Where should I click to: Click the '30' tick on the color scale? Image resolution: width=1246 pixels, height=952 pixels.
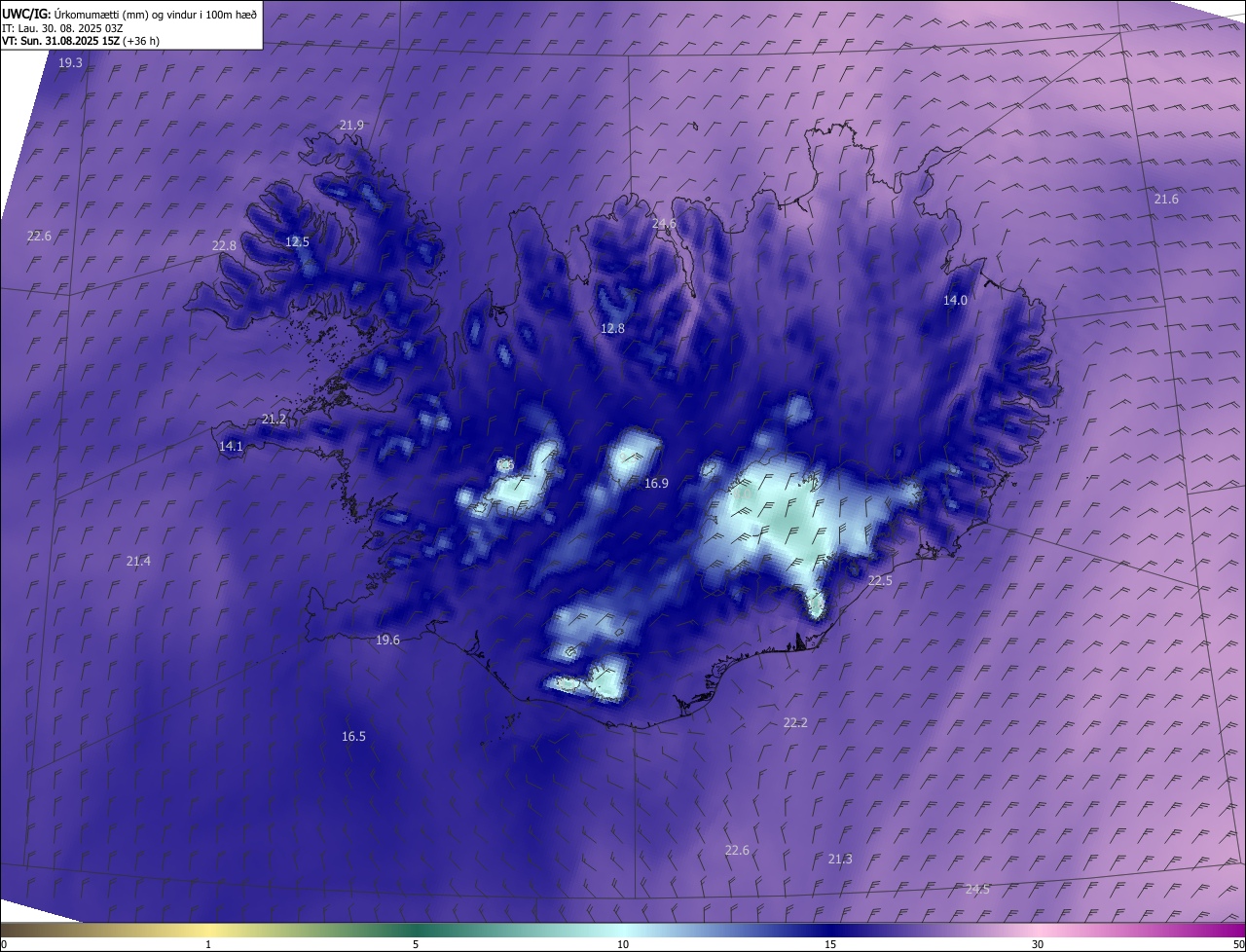1038,944
